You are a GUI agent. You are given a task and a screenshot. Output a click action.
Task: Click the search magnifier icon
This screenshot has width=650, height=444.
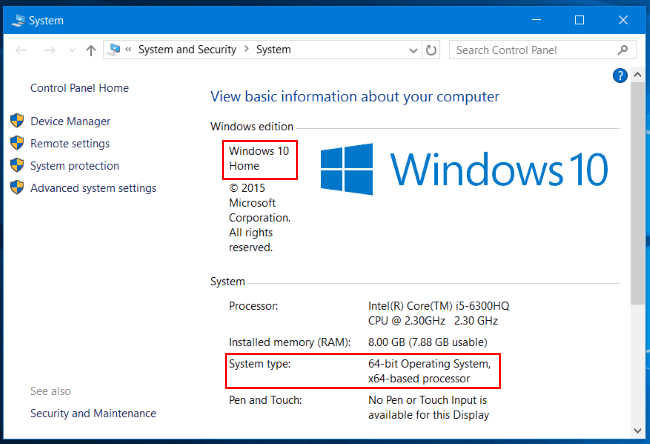622,50
